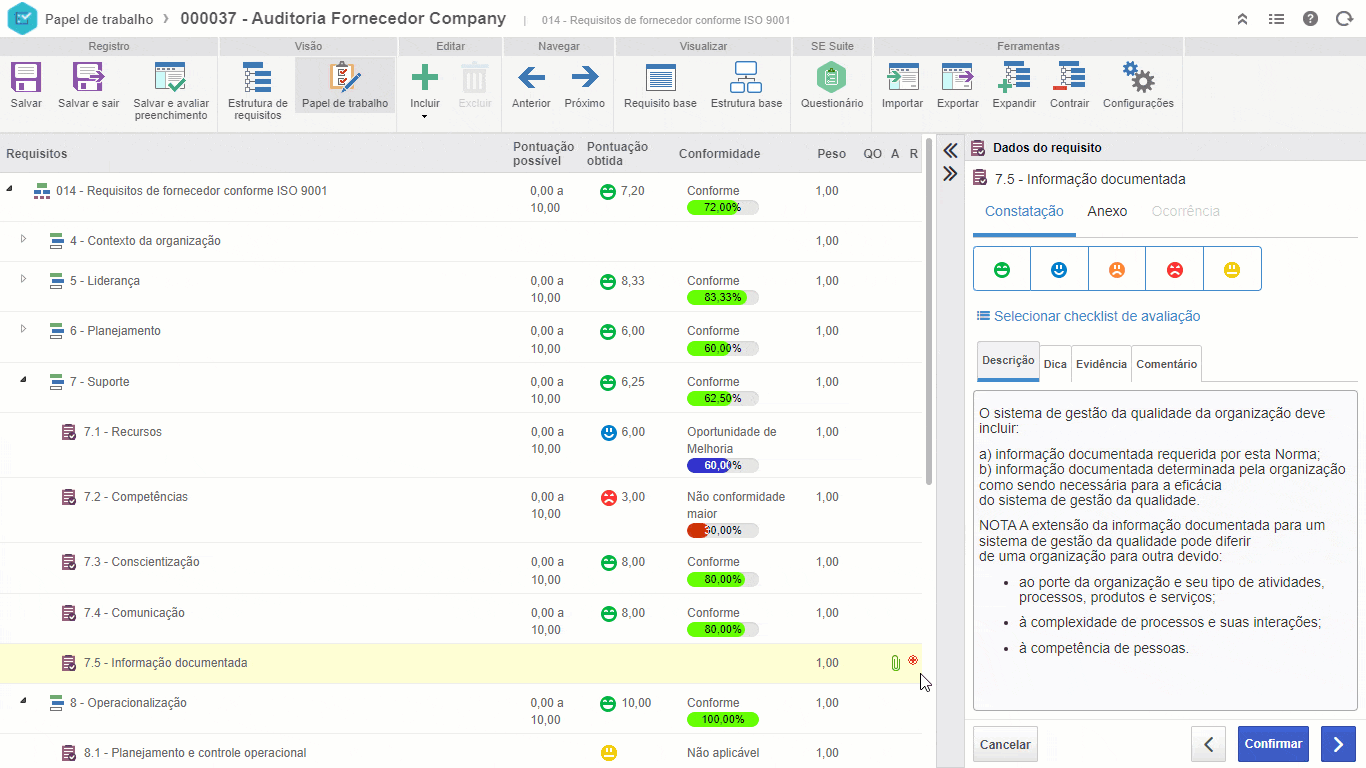Select row 7.4 - Comunicação
This screenshot has width=1366, height=768.
(x=460, y=619)
